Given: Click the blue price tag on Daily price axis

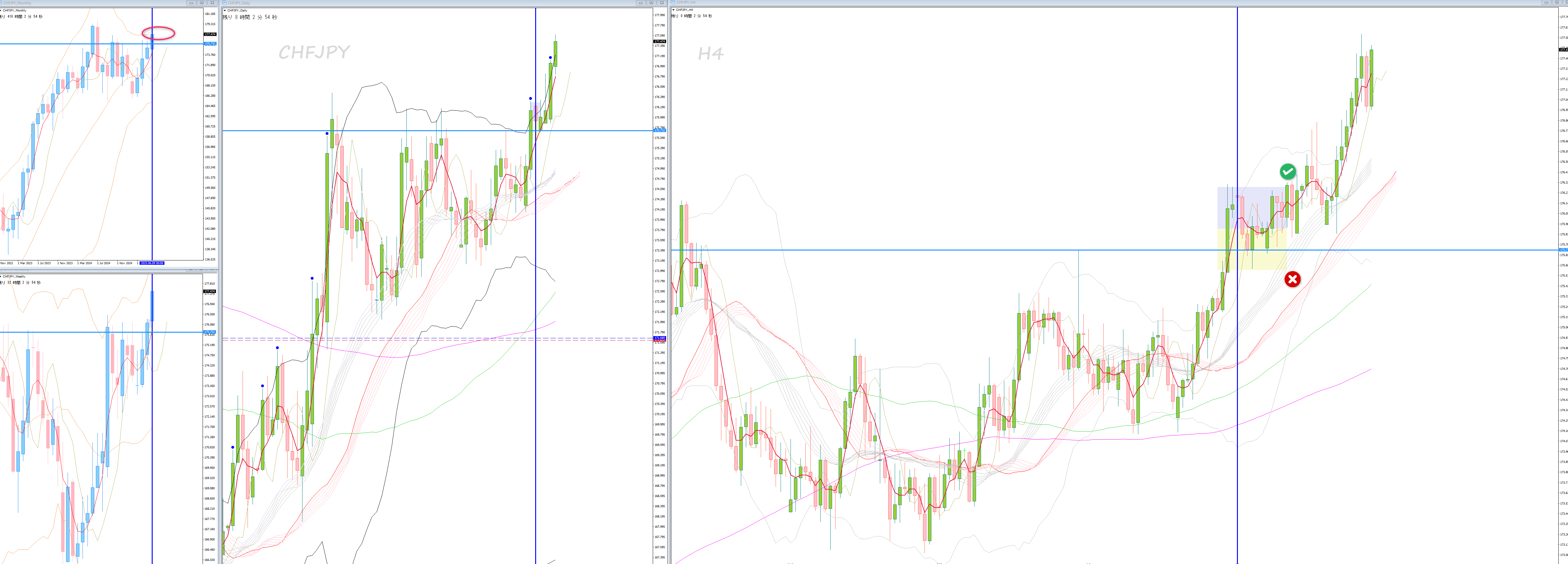Looking at the screenshot, I should click(660, 130).
